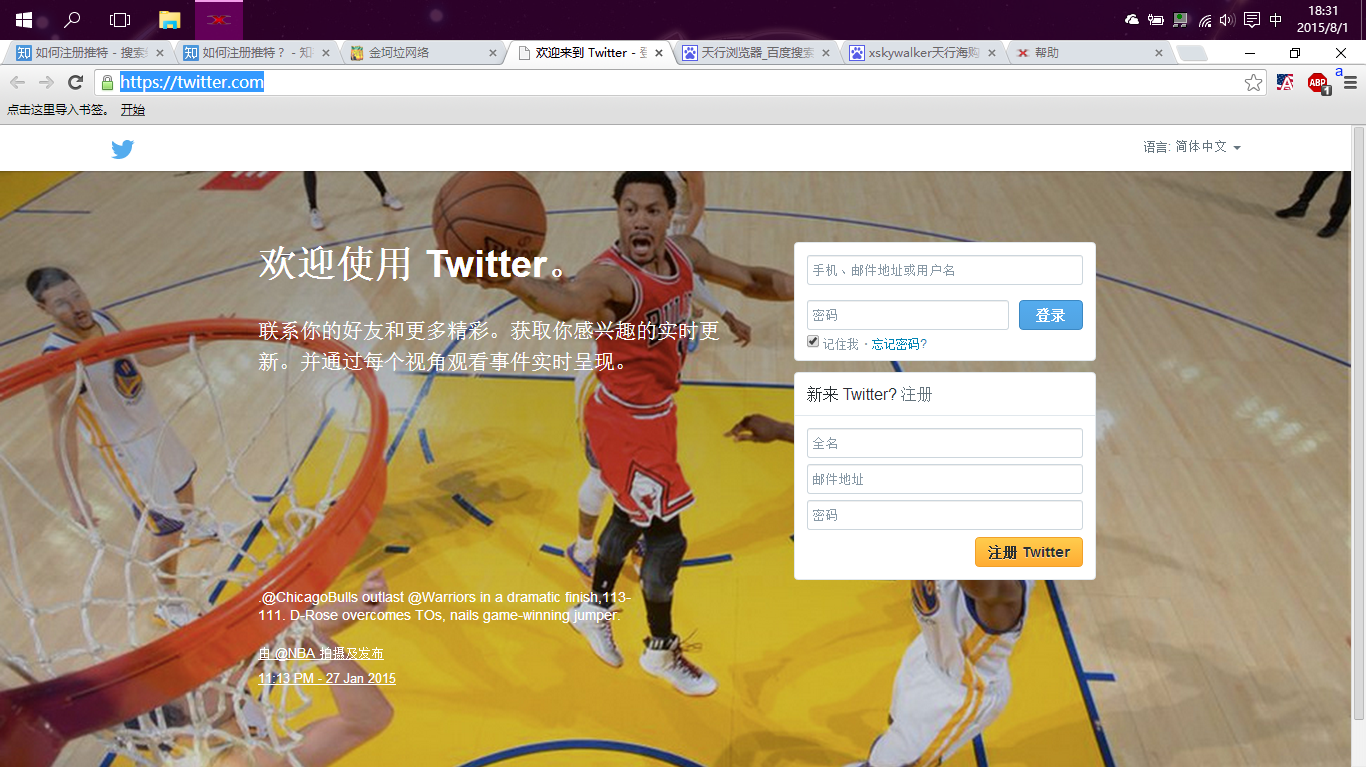Reload the page with the refresh icon

click(75, 82)
